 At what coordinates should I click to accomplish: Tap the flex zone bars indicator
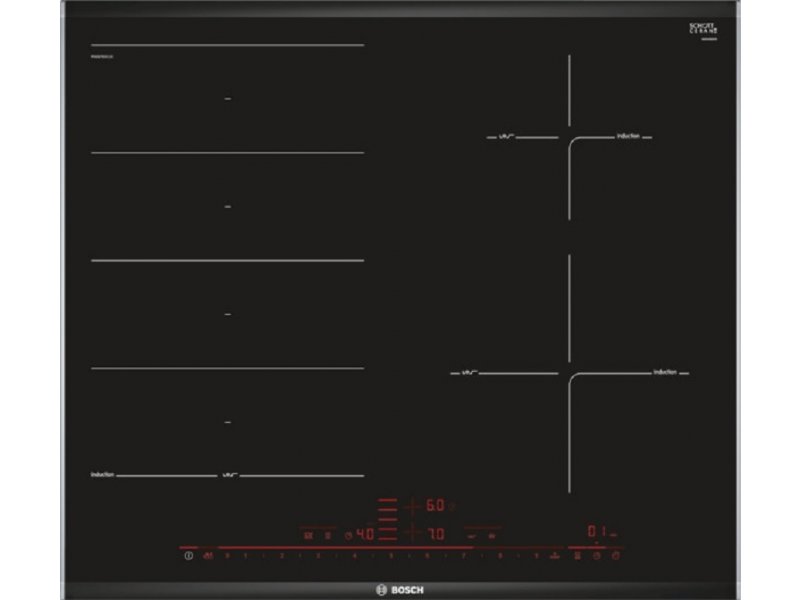click(x=387, y=519)
